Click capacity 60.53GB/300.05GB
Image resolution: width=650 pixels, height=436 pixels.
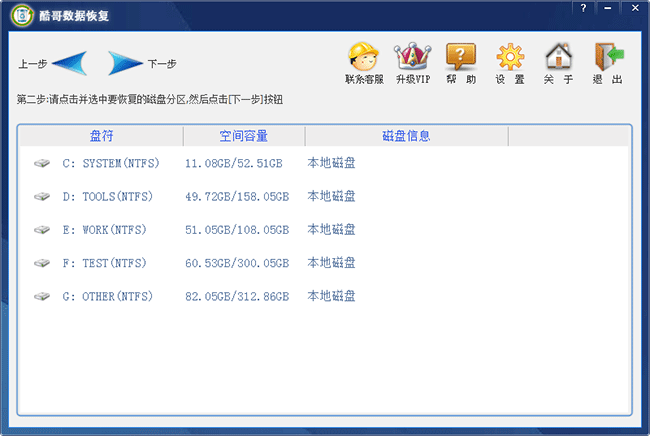pos(237,263)
